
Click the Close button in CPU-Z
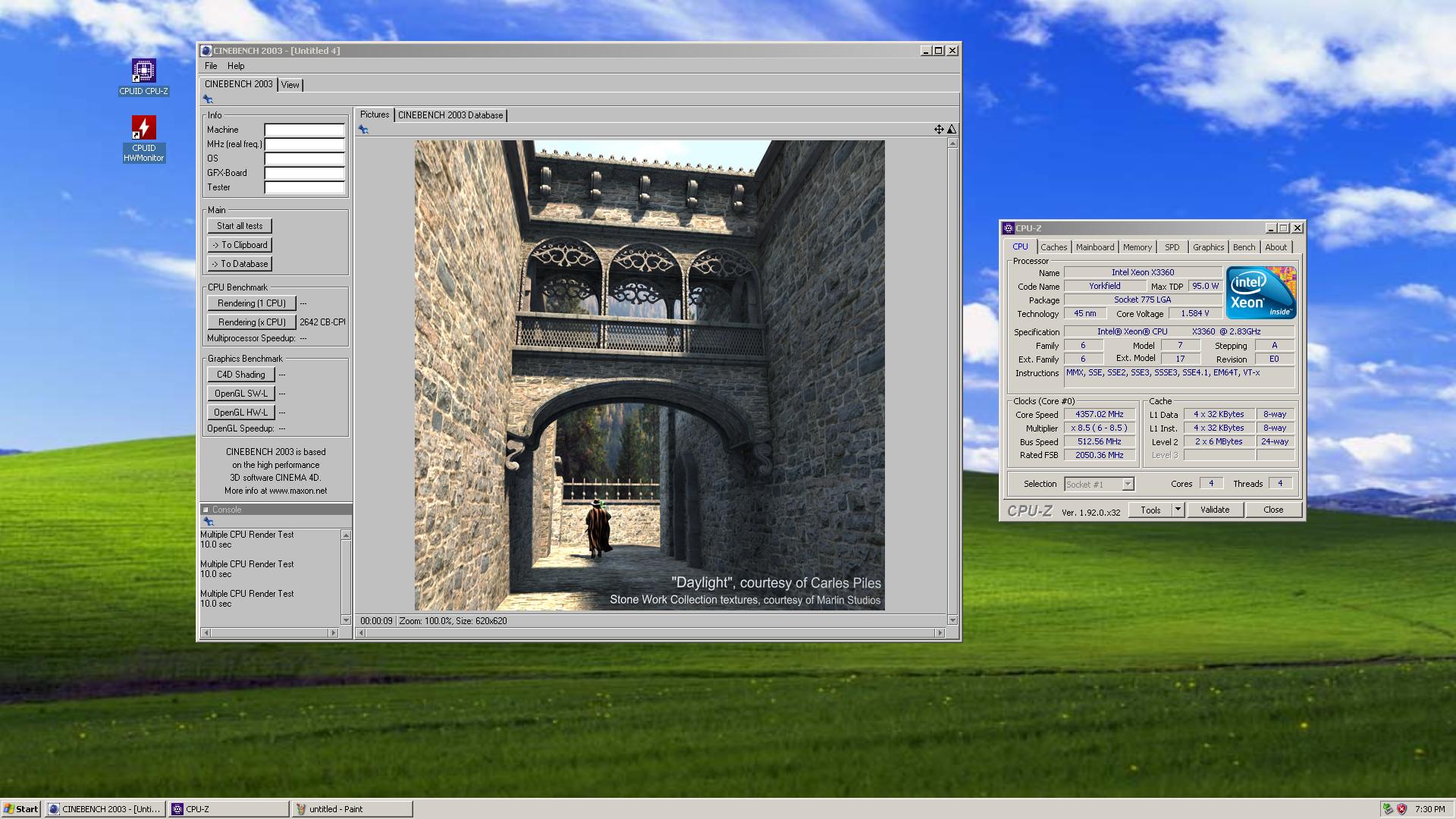(x=1273, y=510)
